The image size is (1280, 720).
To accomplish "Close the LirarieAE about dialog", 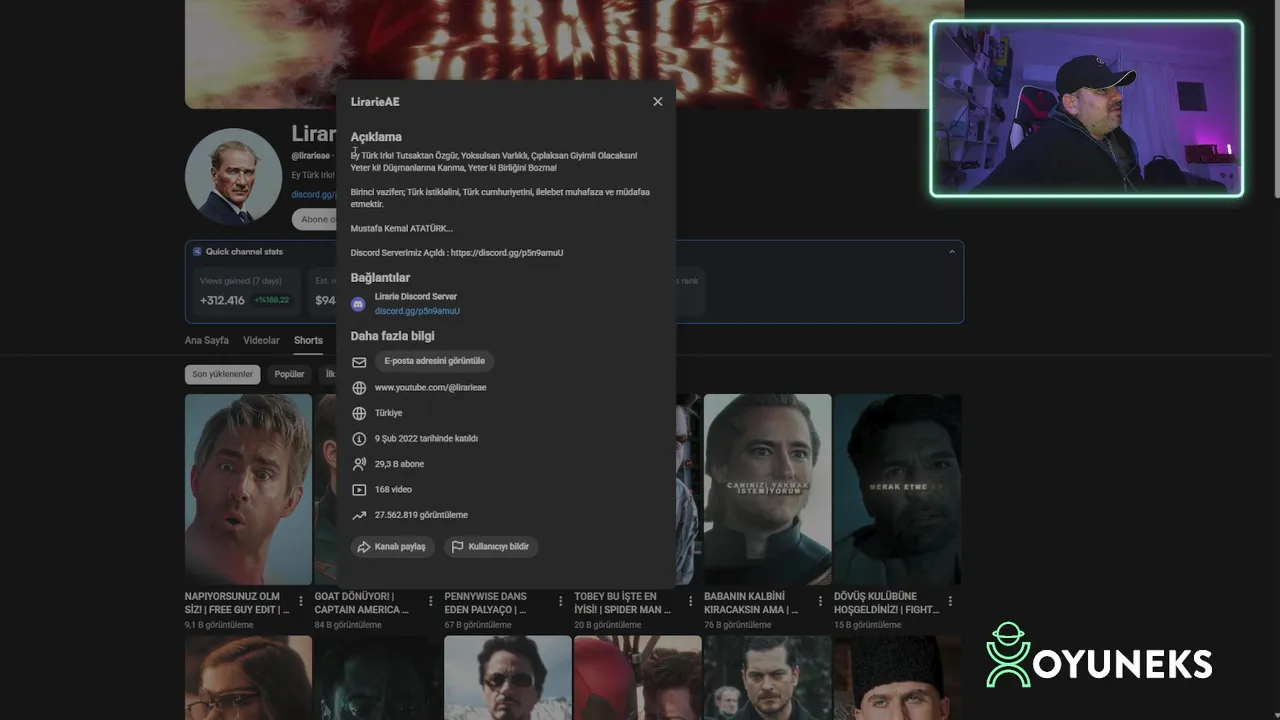I will (x=657, y=102).
